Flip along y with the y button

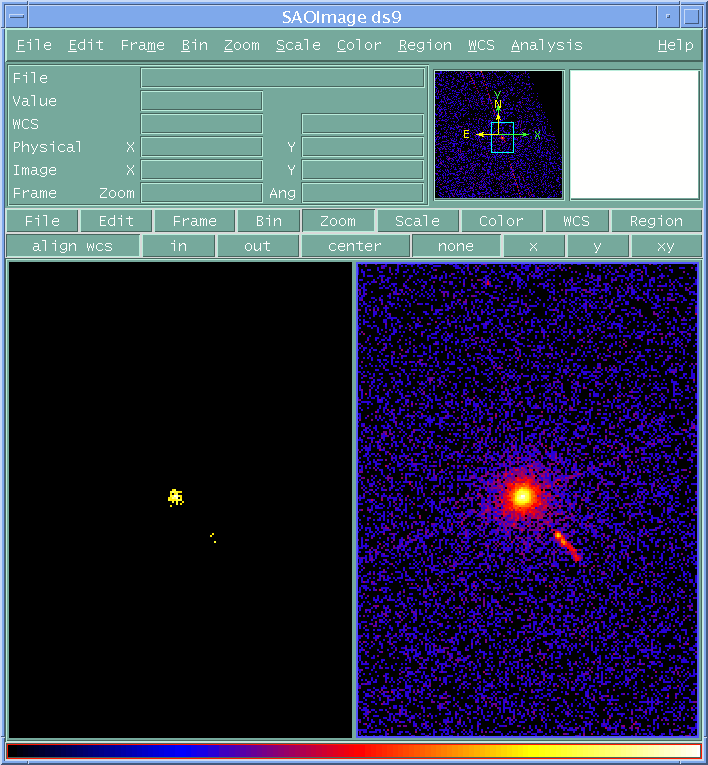tap(598, 246)
